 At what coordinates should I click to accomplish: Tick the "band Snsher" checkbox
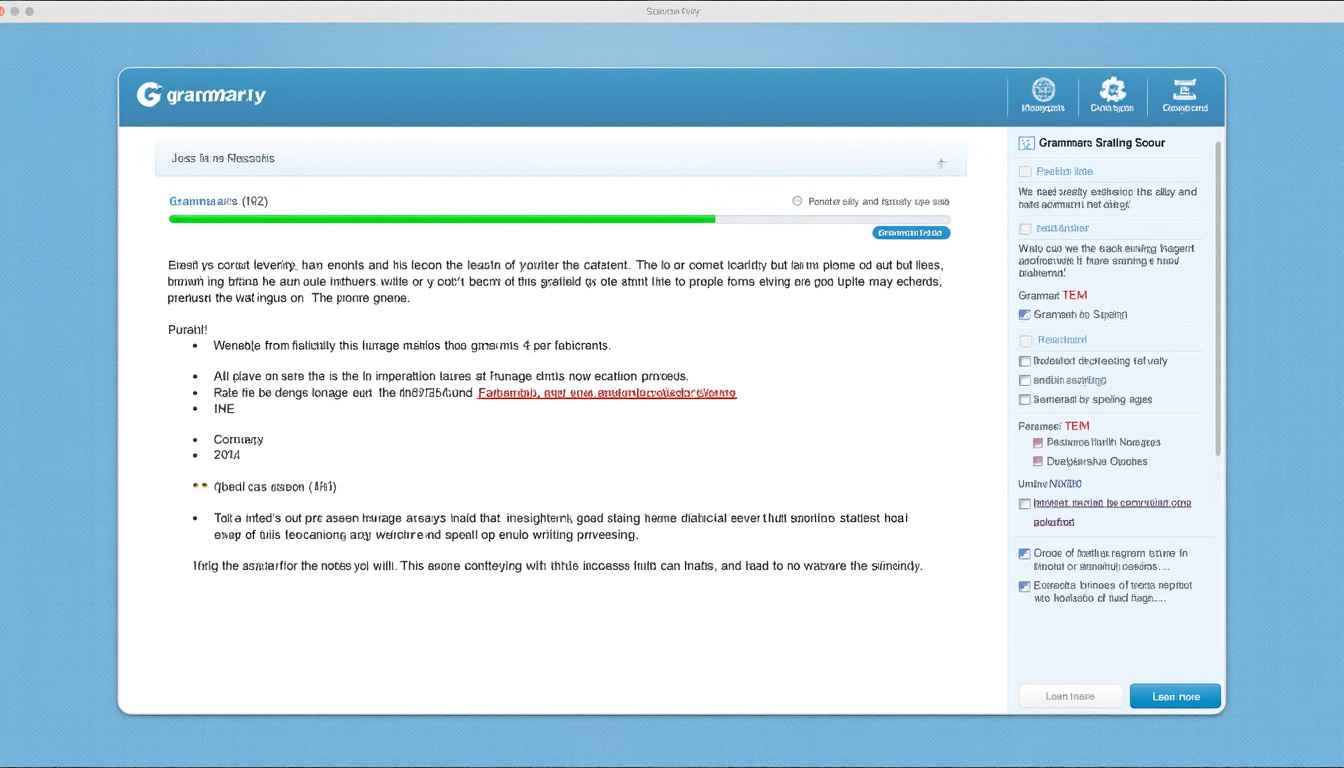click(x=1025, y=229)
